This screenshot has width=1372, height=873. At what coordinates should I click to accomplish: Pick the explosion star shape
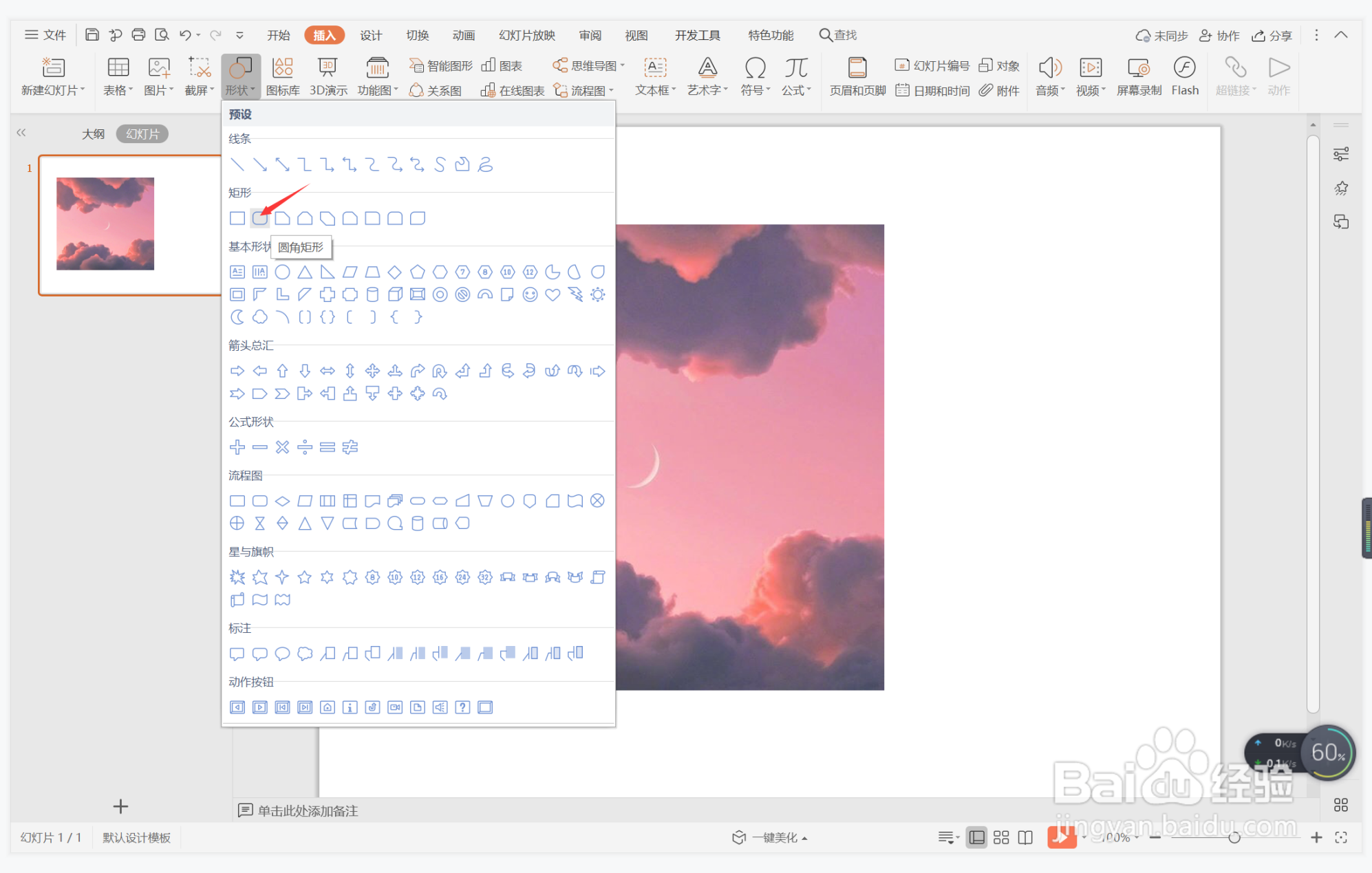237,578
